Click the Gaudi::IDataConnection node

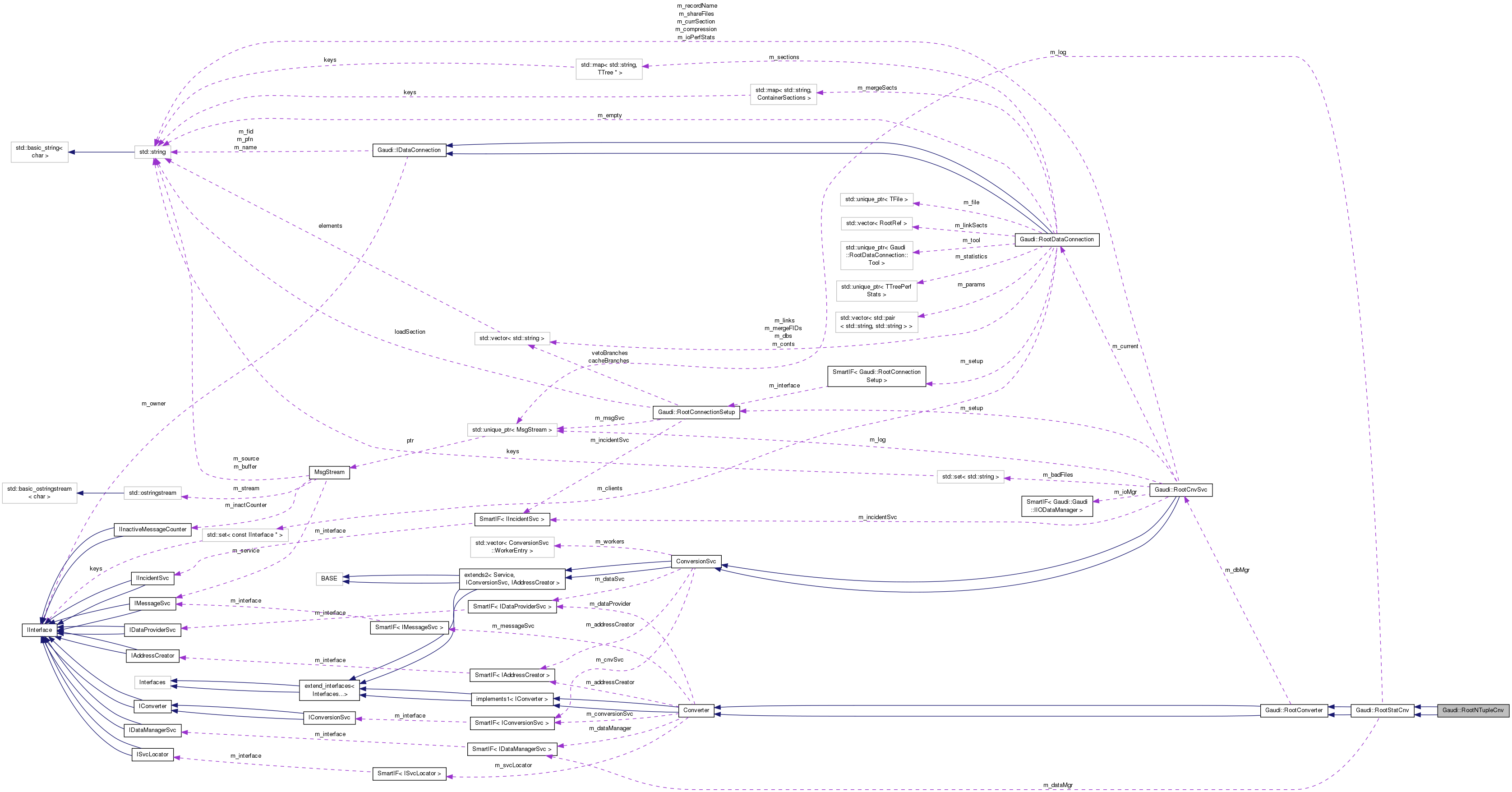pyautogui.click(x=409, y=150)
